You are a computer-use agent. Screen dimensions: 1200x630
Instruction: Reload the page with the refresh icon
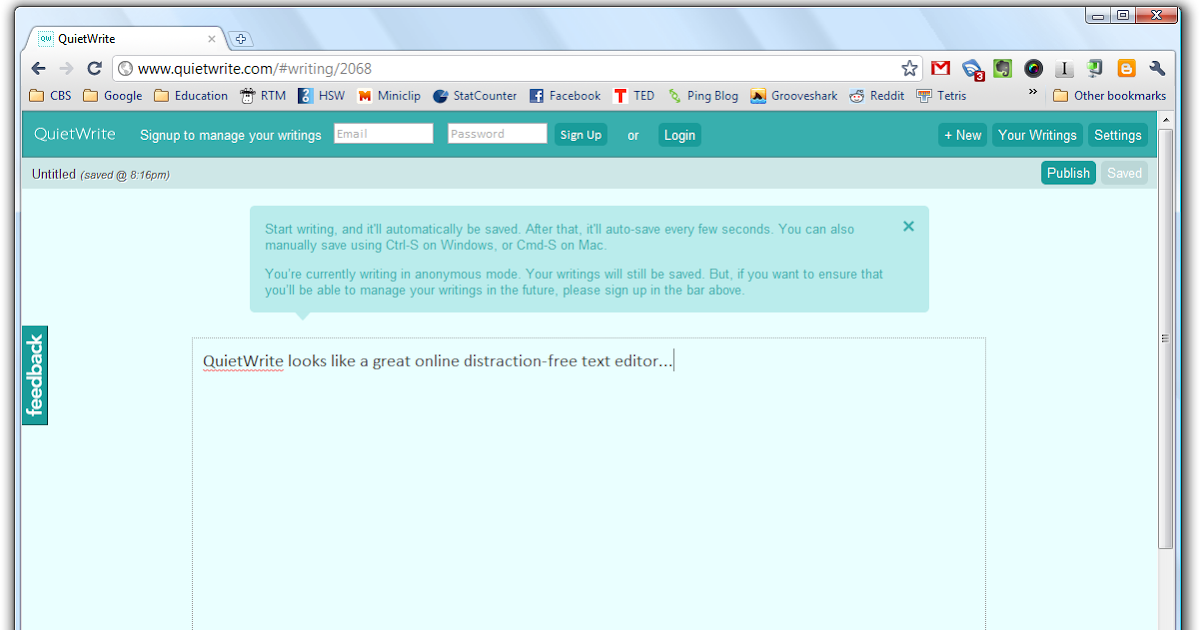(x=94, y=68)
